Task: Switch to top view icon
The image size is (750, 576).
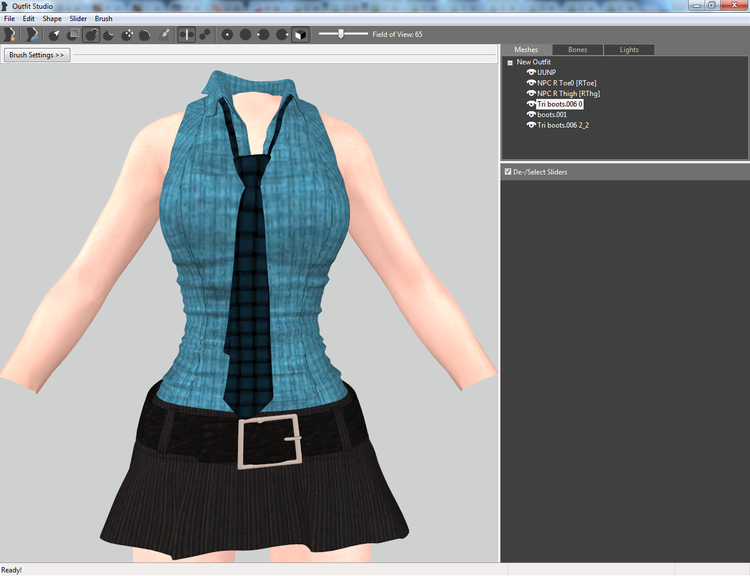Action: coord(227,34)
